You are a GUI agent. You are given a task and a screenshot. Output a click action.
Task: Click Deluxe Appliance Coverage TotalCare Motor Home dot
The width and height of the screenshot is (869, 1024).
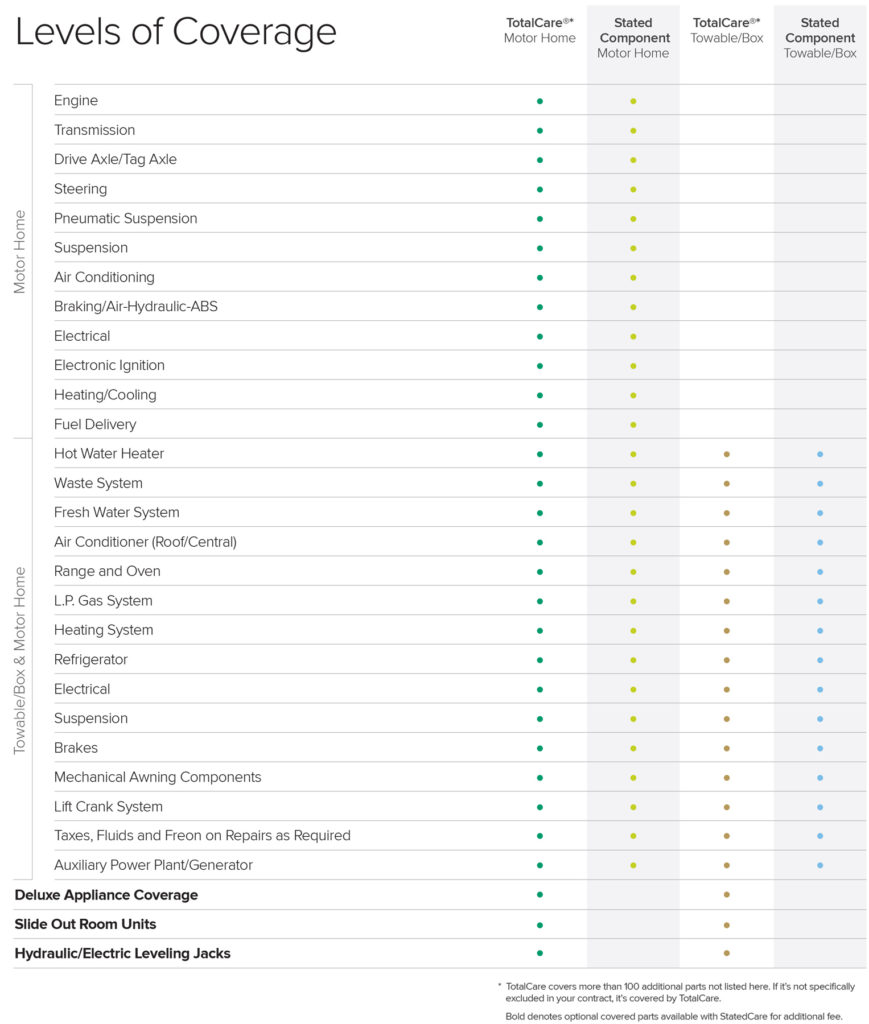(540, 895)
